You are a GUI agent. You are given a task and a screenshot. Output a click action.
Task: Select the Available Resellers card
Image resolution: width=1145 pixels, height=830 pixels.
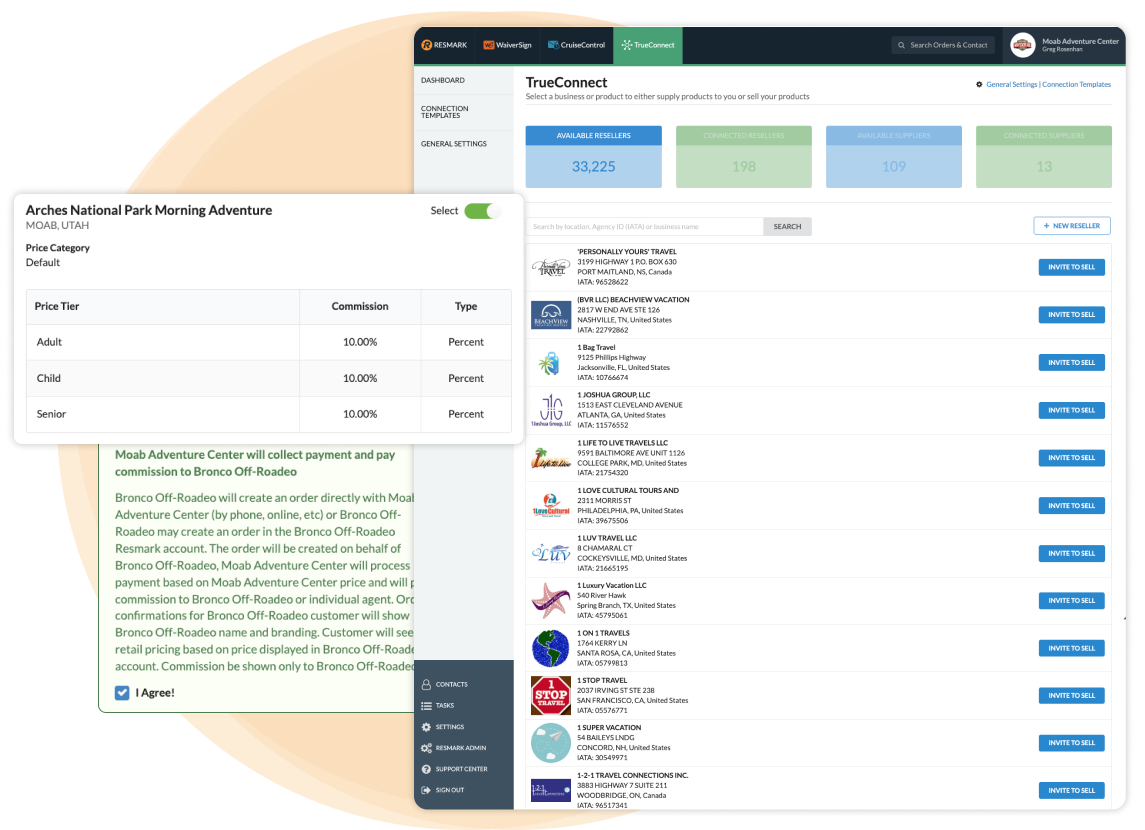click(594, 157)
